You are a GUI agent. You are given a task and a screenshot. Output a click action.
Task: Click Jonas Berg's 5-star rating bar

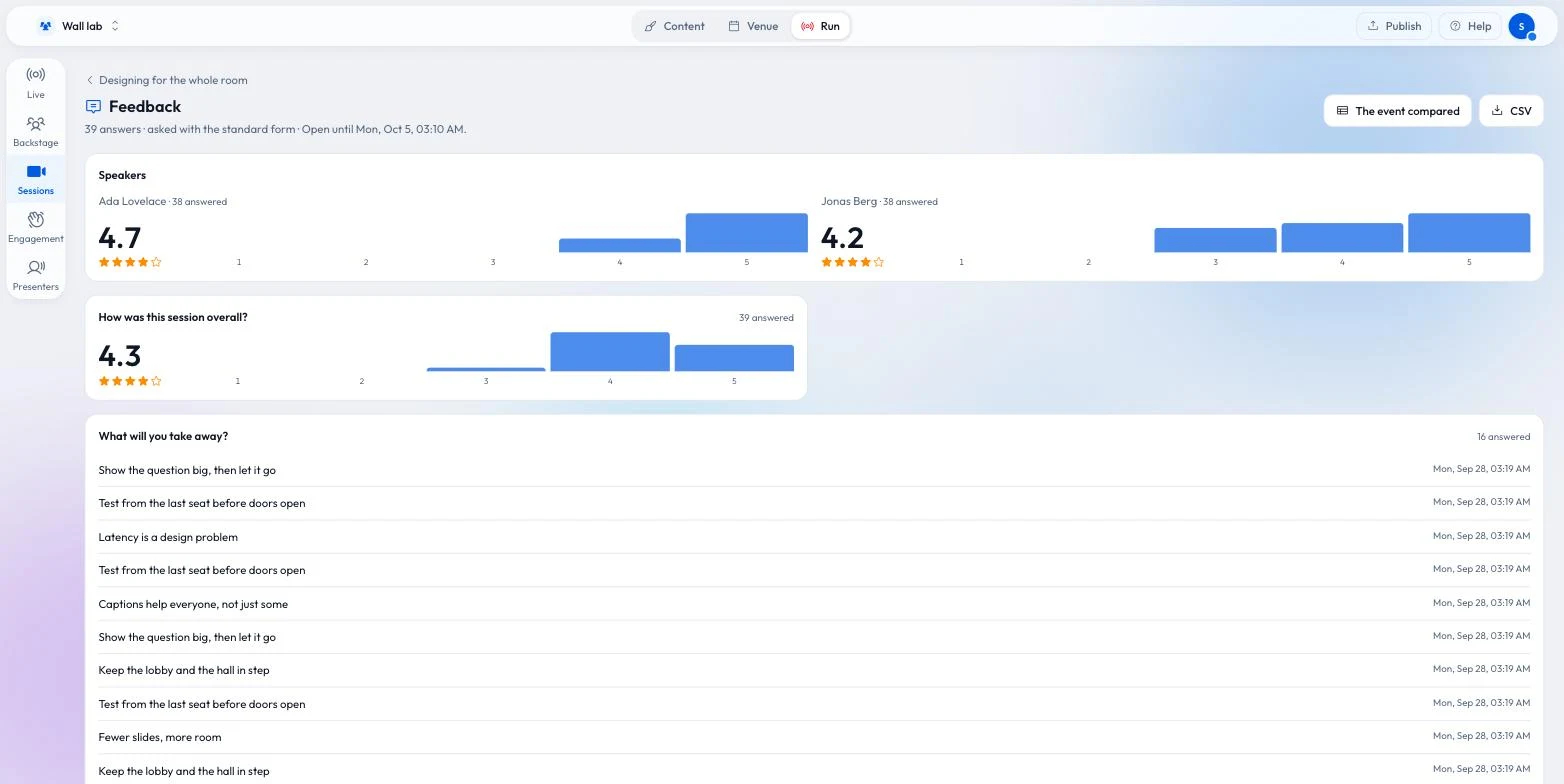1469,233
